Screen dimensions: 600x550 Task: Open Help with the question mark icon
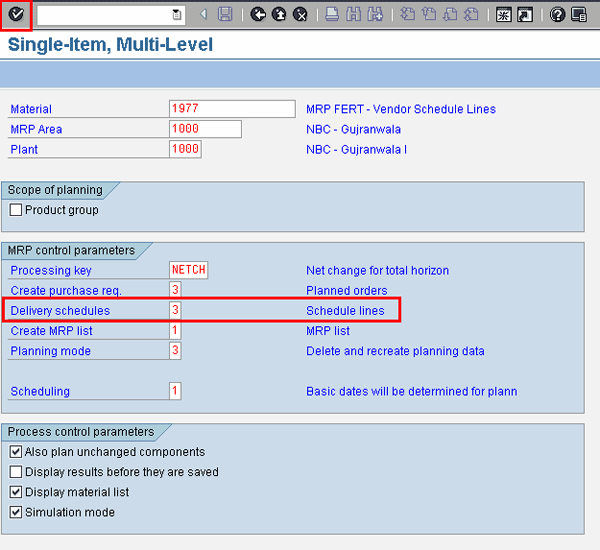tap(558, 15)
